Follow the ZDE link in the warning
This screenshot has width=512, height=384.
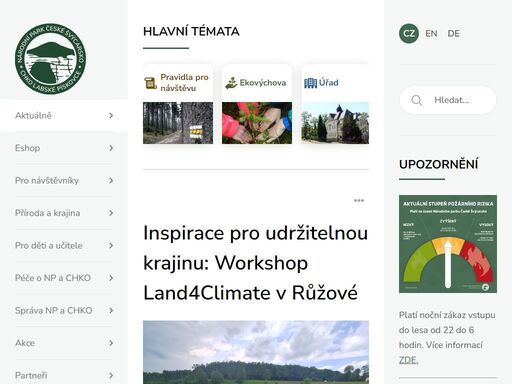408,360
